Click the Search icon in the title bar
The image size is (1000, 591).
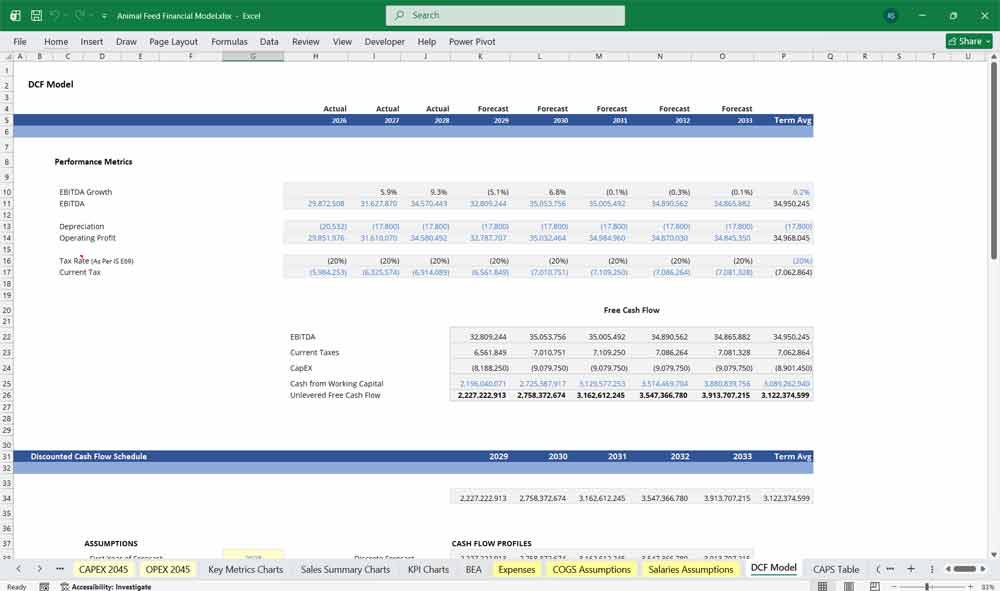point(397,16)
